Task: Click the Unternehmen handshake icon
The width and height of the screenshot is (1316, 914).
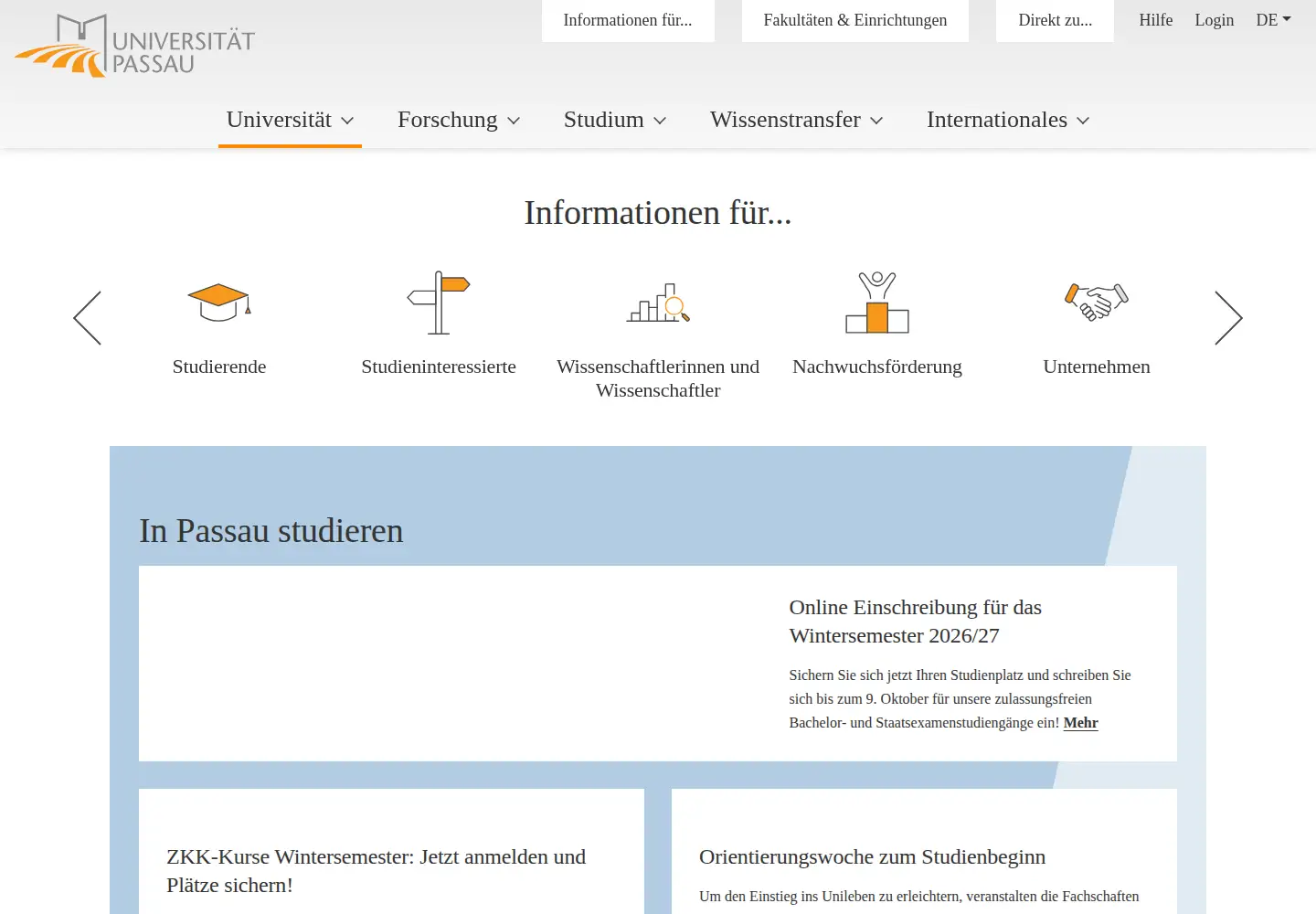Action: point(1097,303)
